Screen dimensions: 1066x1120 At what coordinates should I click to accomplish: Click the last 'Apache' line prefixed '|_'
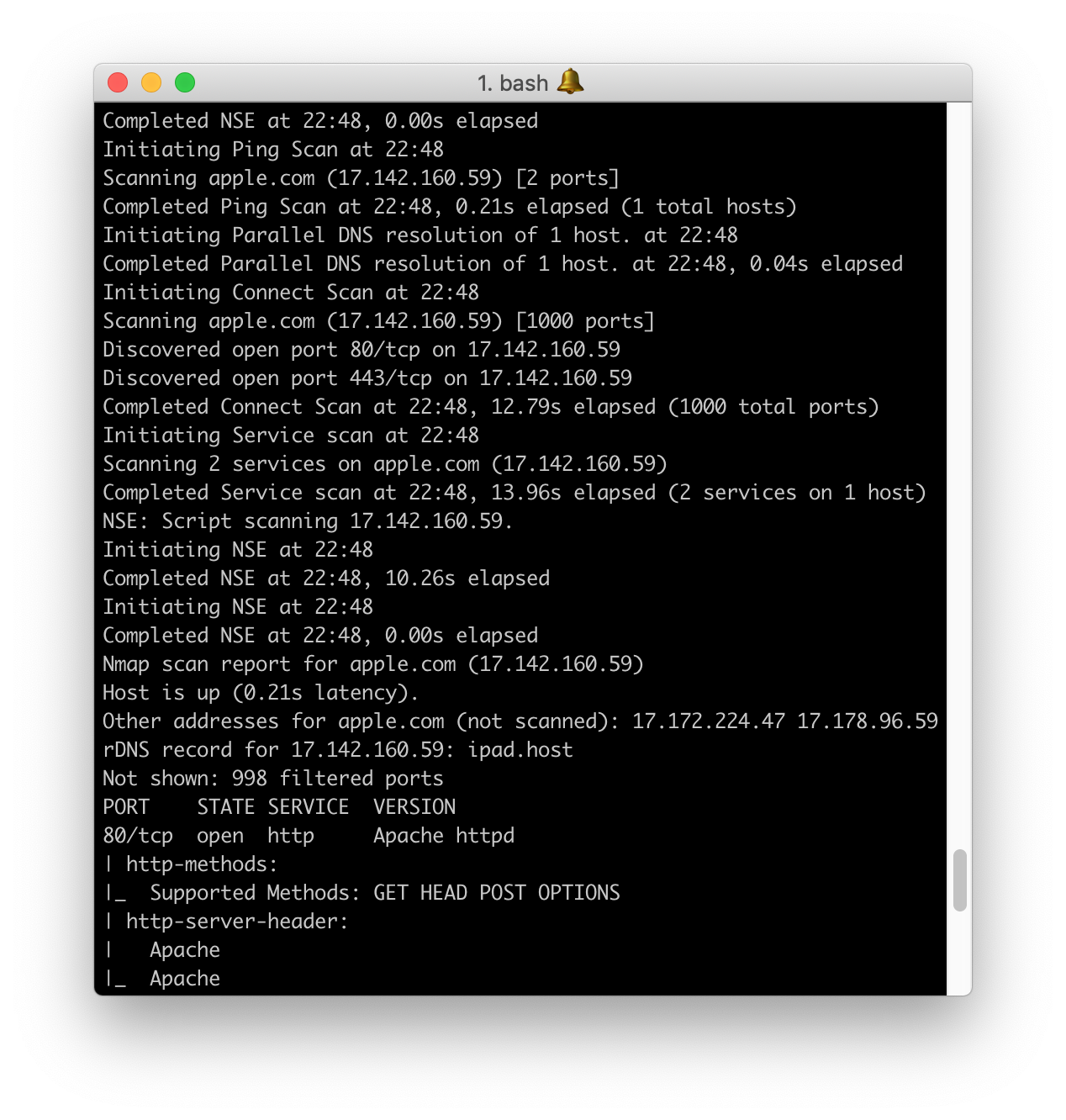click(161, 979)
